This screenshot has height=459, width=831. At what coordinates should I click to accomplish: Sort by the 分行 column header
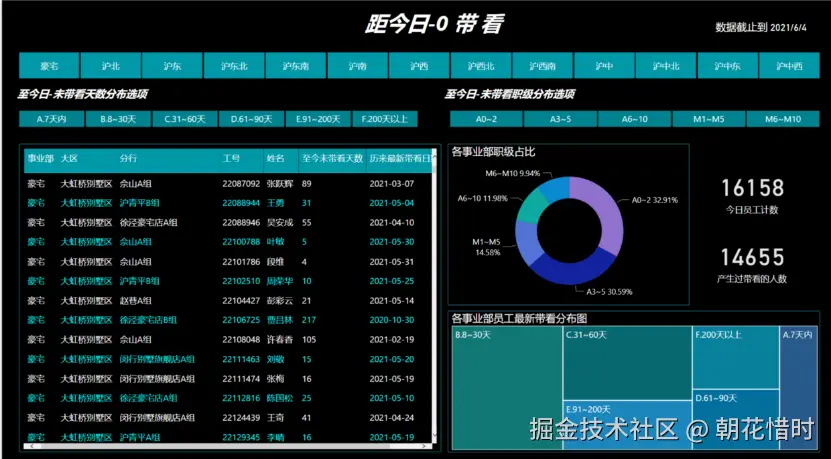pos(128,158)
